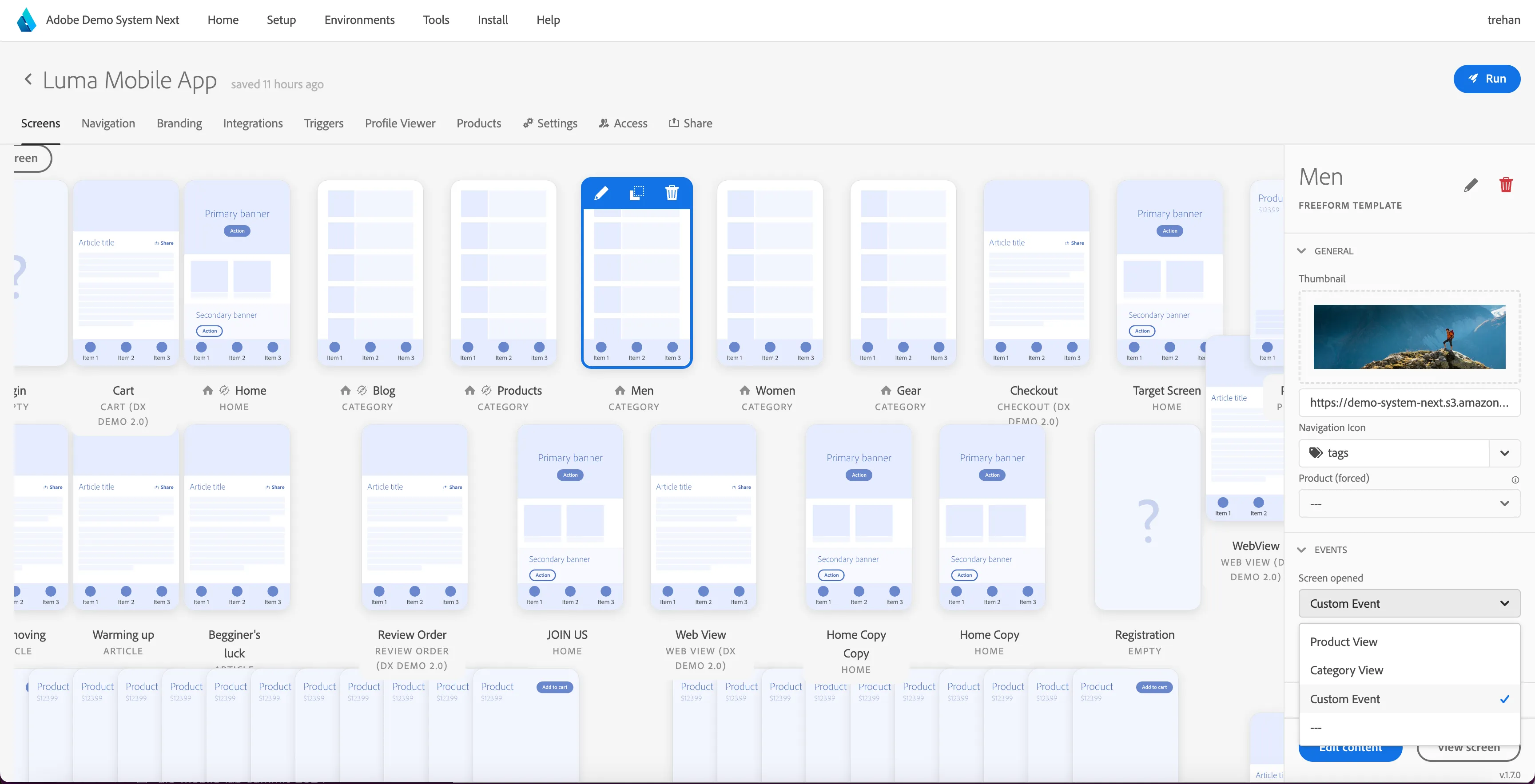Open the Navigation Icon tags dropdown
Image resolution: width=1535 pixels, height=784 pixels.
pos(1409,453)
